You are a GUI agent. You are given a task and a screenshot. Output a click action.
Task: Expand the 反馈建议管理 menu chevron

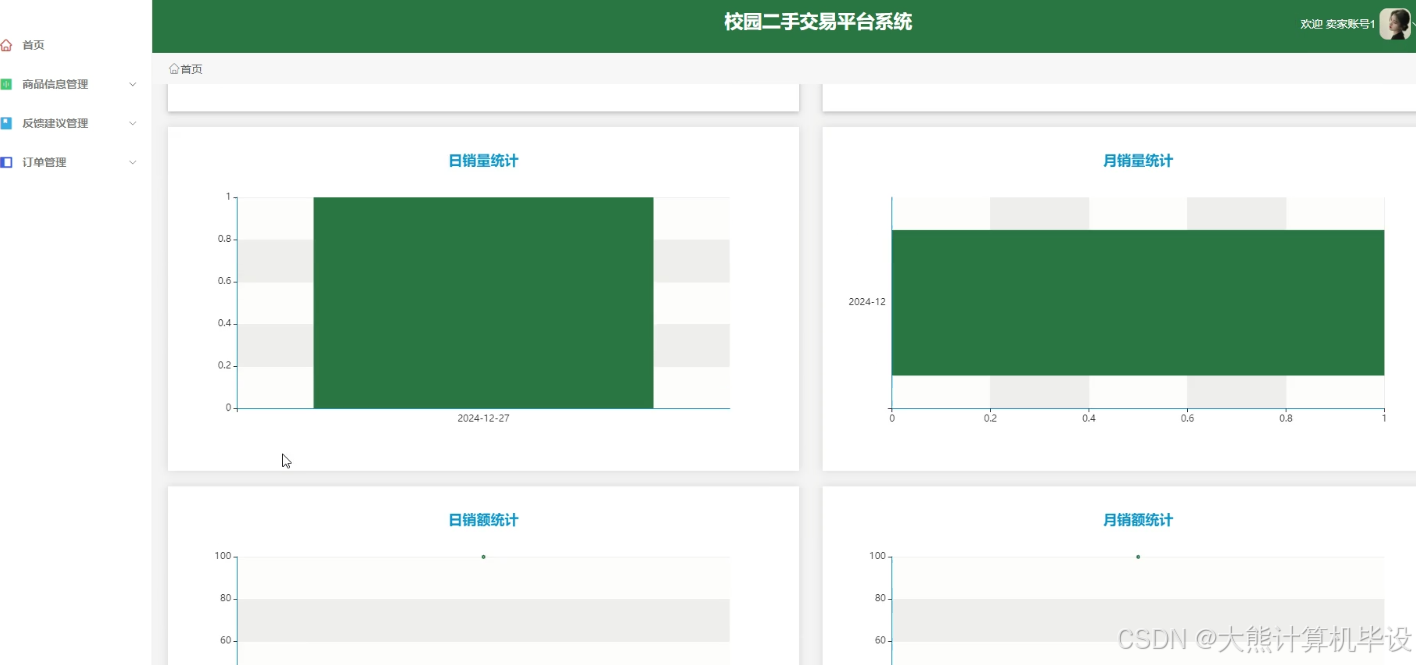click(x=133, y=123)
